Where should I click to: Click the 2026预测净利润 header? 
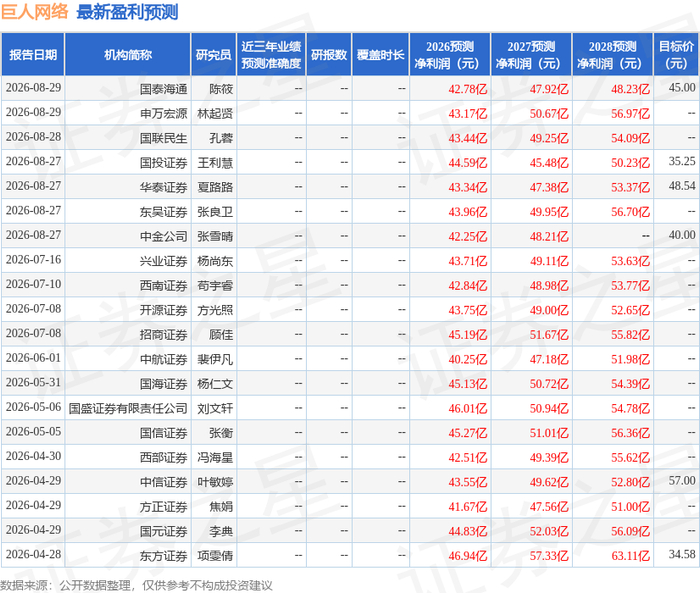pyautogui.click(x=450, y=55)
